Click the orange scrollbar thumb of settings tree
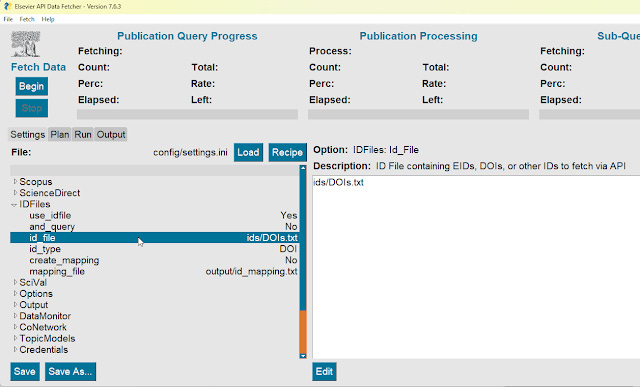Screen dimensions: 640x387 tap(303, 331)
